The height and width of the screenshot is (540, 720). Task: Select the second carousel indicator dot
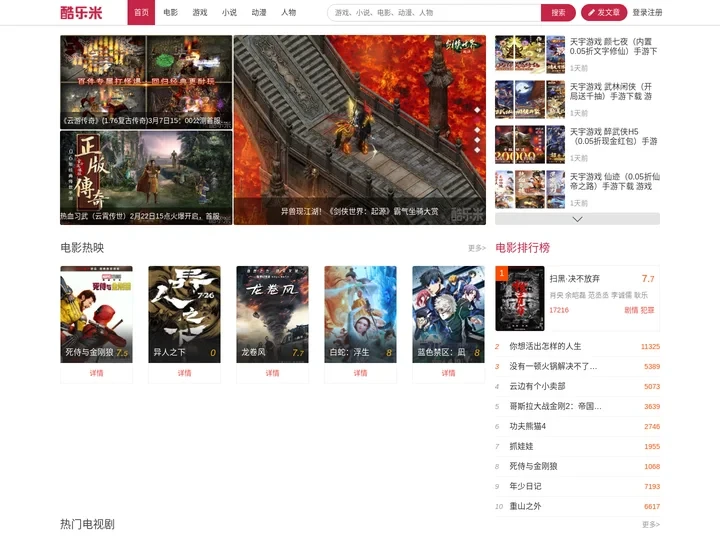477,120
